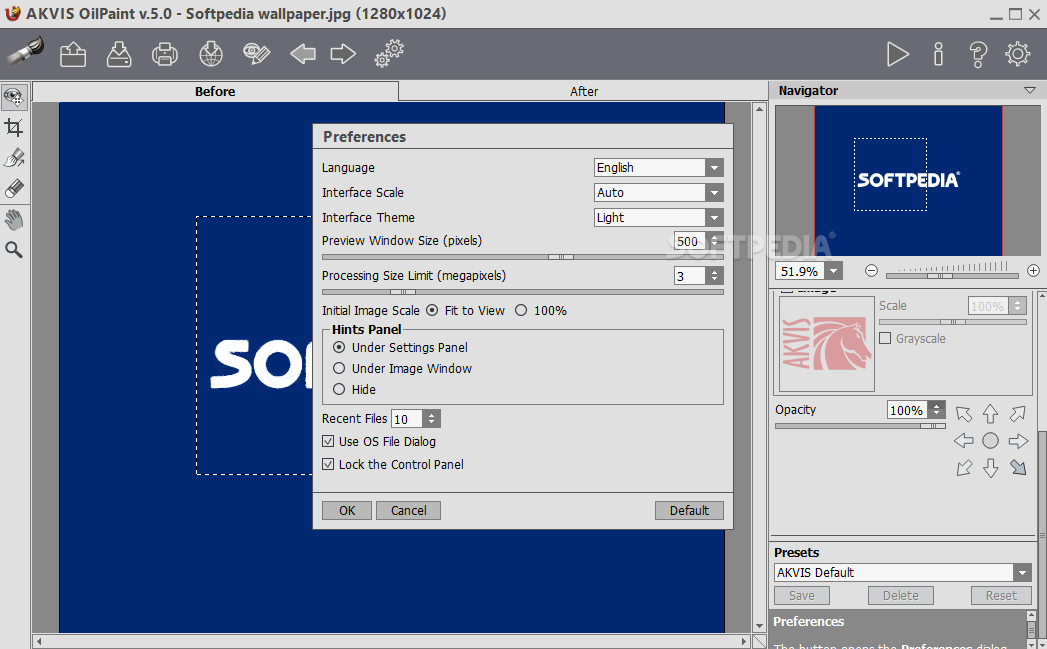Screen dimensions: 1047x649
Task: Switch to the Before tab
Action: tap(215, 91)
